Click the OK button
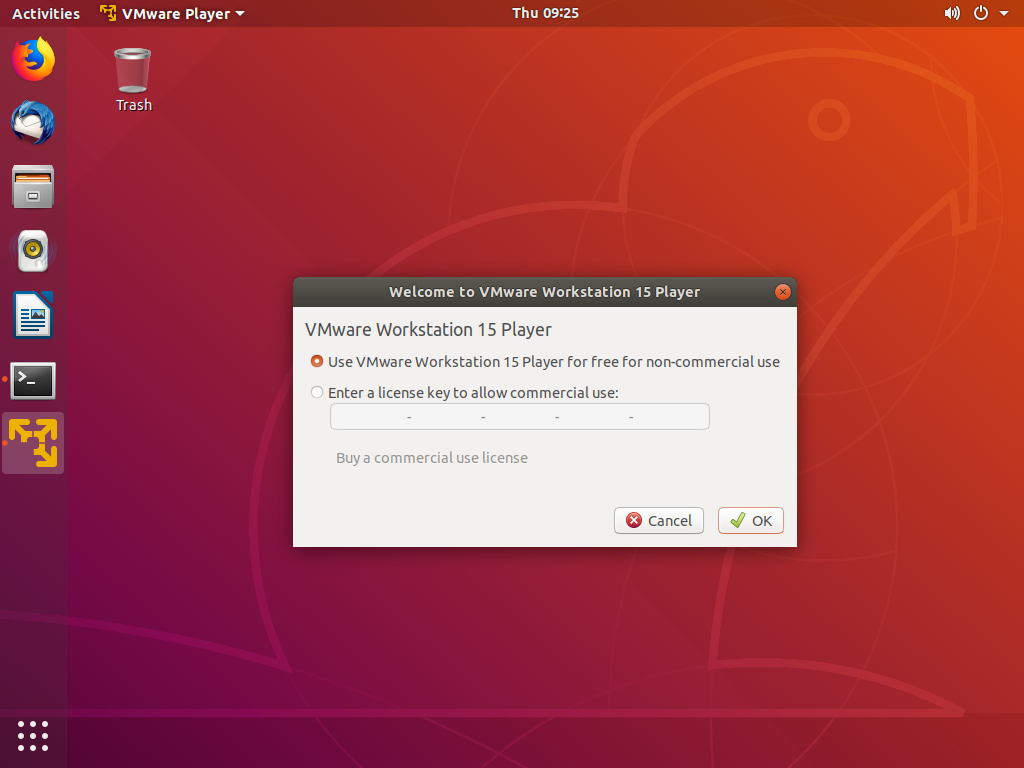Image resolution: width=1024 pixels, height=768 pixels. pyautogui.click(x=751, y=520)
